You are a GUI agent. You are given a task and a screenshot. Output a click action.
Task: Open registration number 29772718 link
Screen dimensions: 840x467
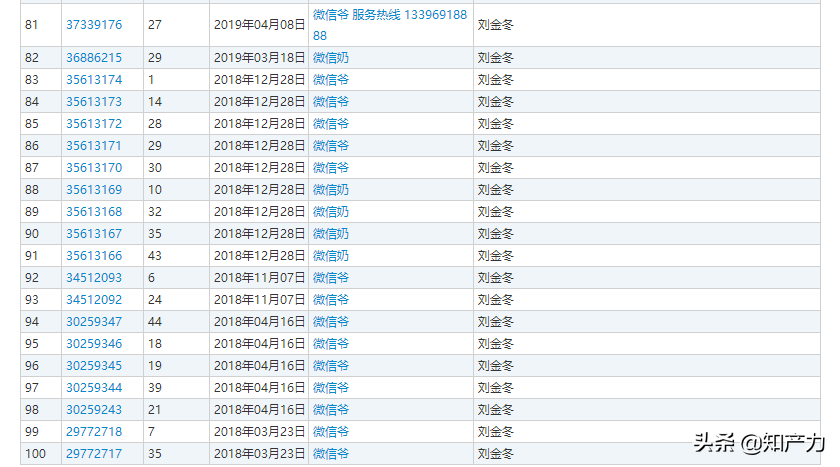pos(94,431)
